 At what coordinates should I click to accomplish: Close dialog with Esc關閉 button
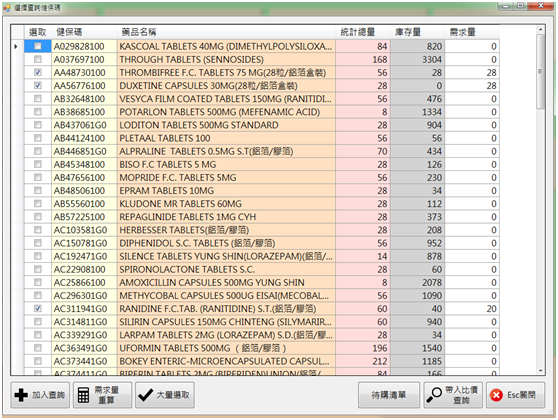coord(515,395)
